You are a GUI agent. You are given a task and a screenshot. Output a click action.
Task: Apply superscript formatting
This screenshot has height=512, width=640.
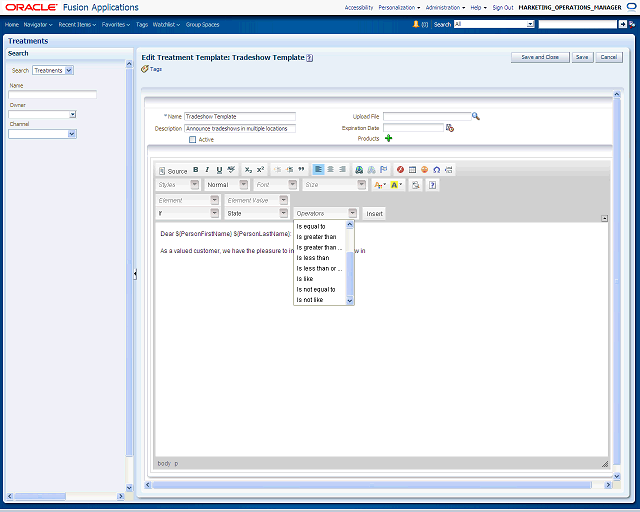point(260,170)
